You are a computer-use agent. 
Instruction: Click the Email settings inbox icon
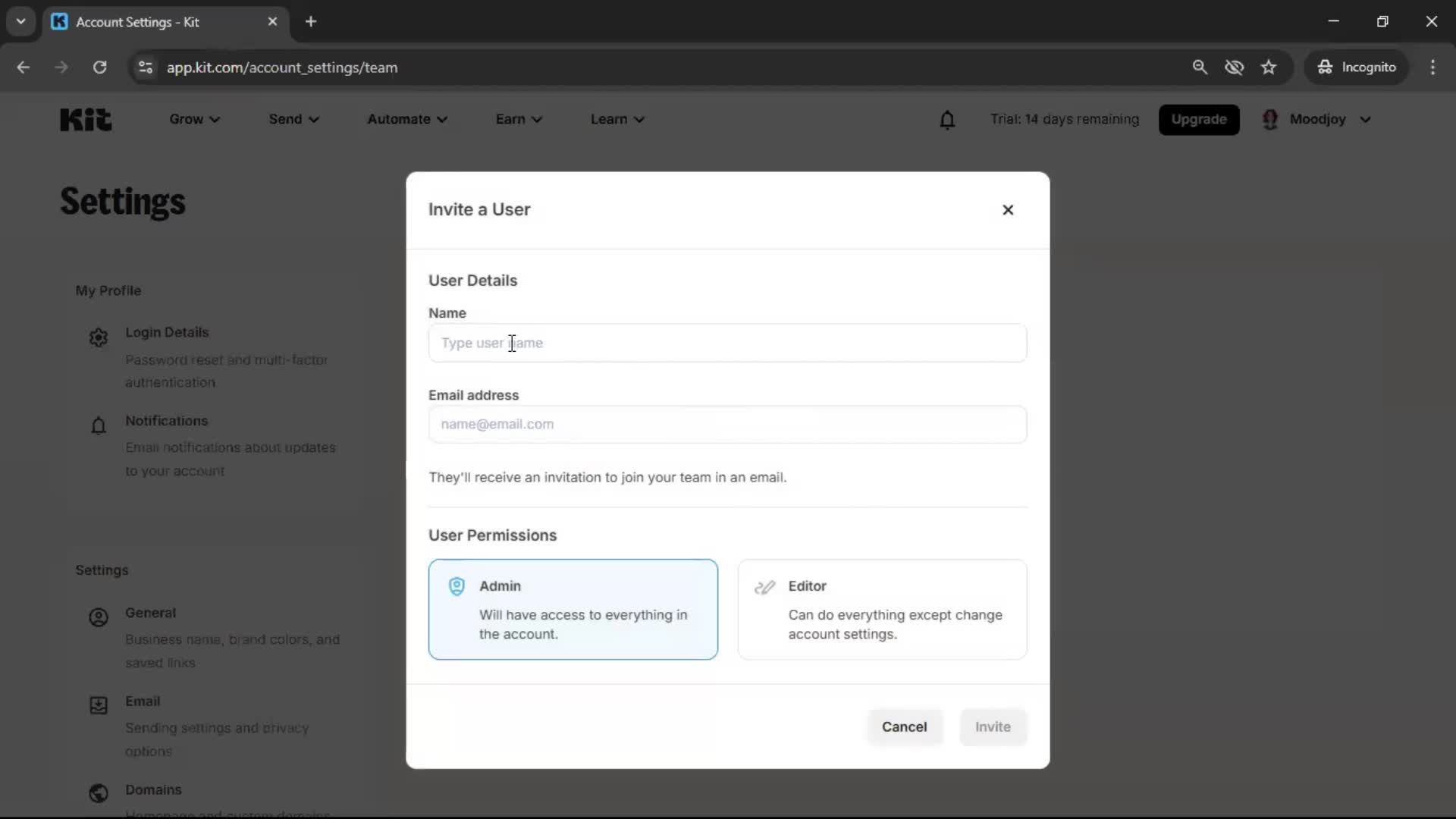point(98,705)
